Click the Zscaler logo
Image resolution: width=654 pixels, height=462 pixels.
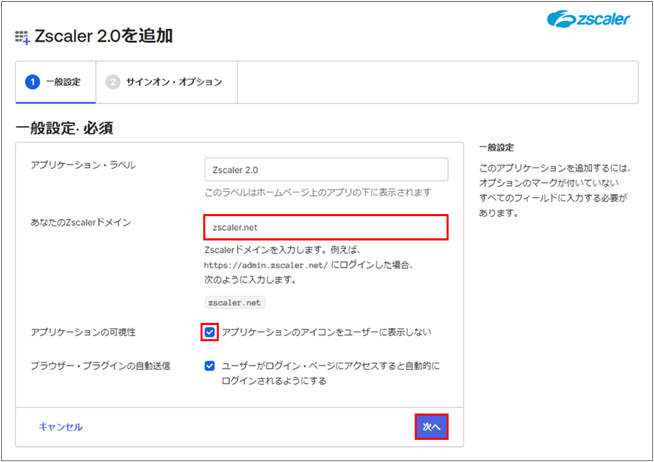[588, 19]
